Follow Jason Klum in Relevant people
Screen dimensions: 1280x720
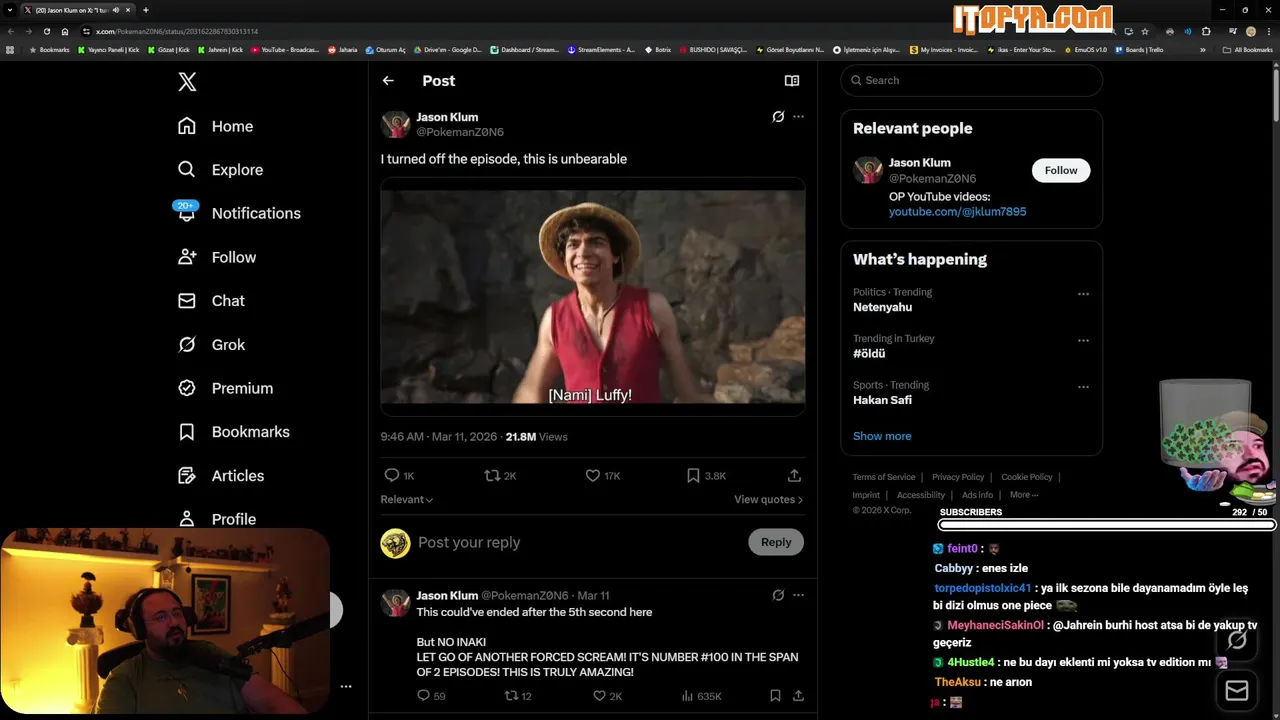coord(1061,170)
